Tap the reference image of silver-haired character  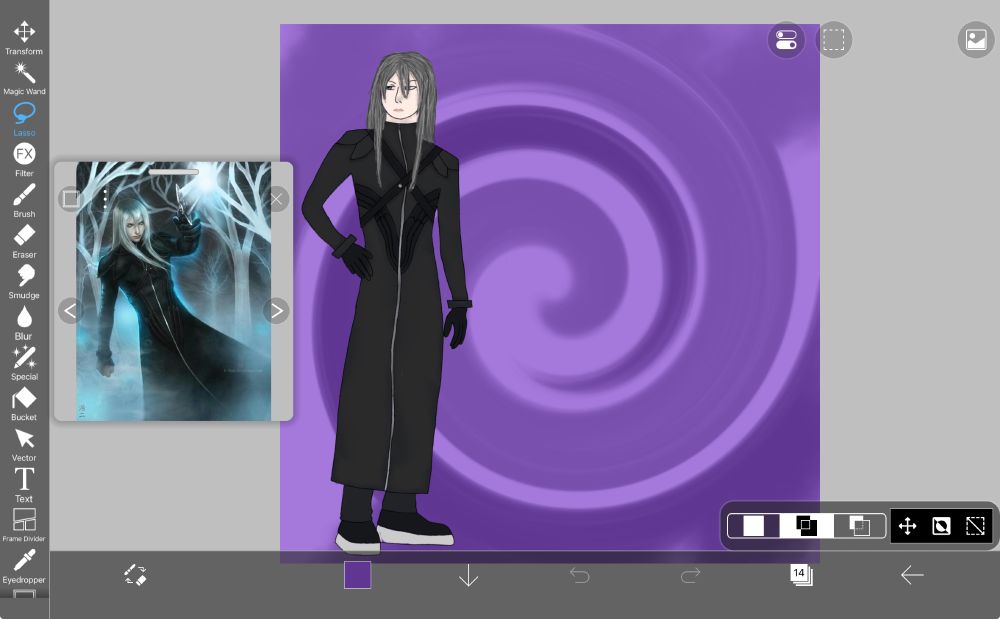(x=173, y=291)
